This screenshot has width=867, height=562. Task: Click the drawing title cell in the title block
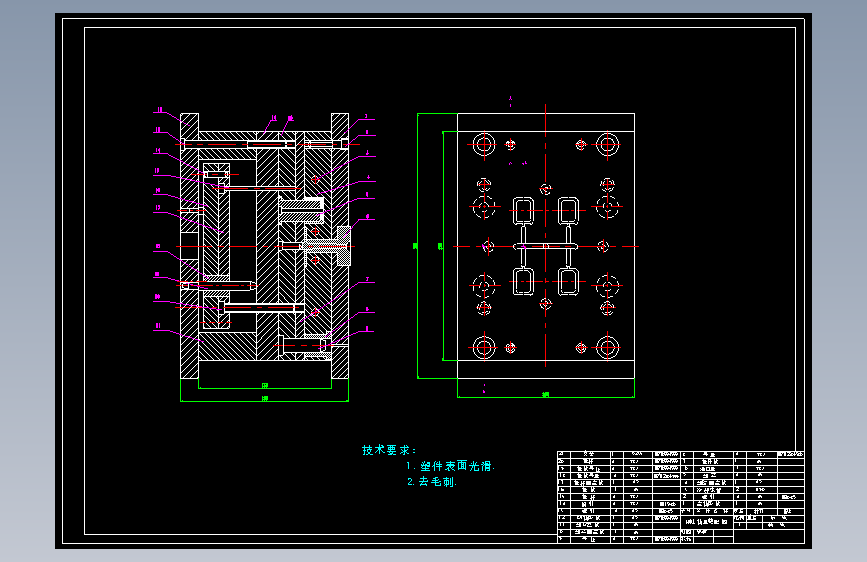(706, 522)
